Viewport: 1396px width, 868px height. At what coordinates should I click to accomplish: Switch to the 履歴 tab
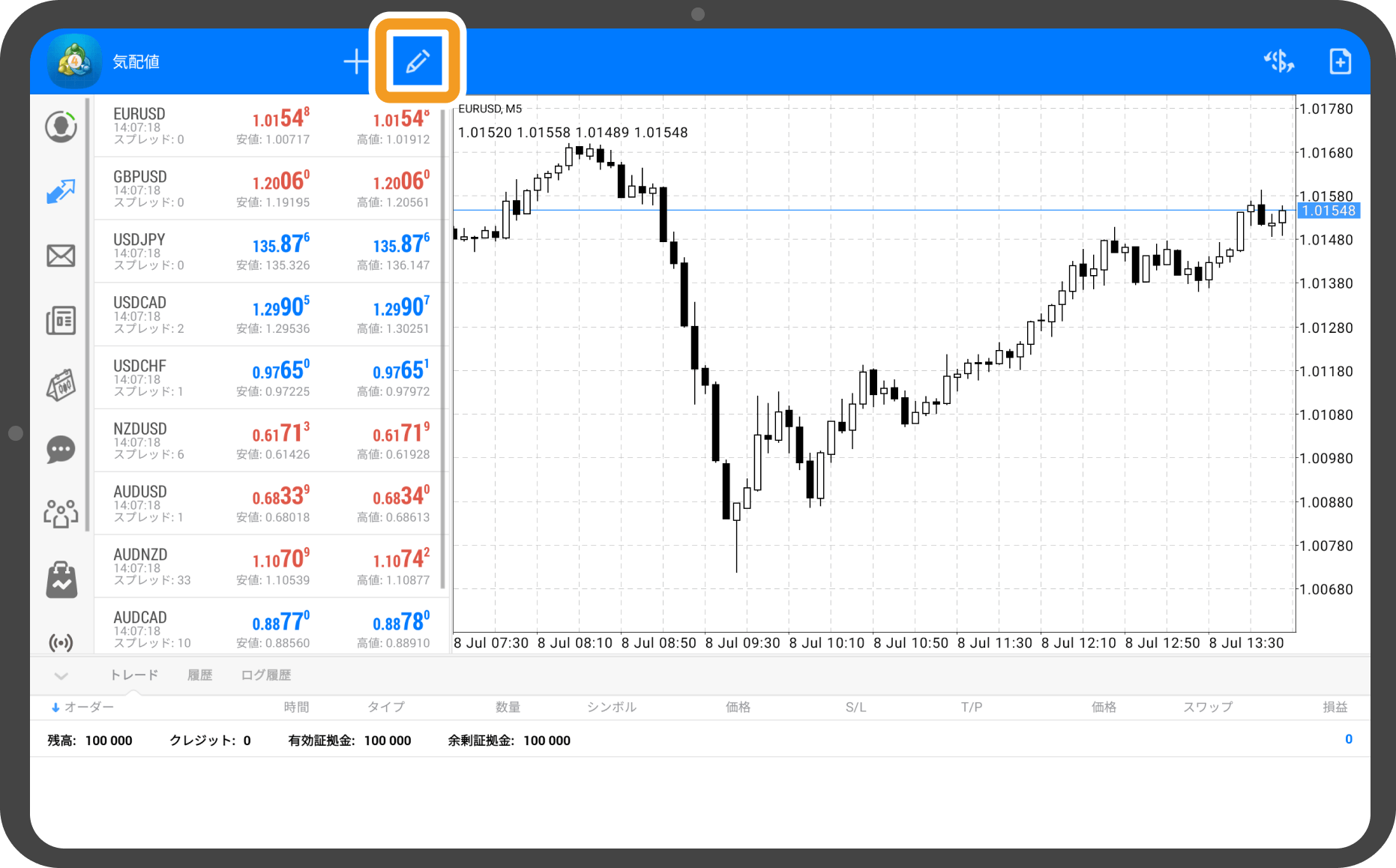click(x=199, y=675)
